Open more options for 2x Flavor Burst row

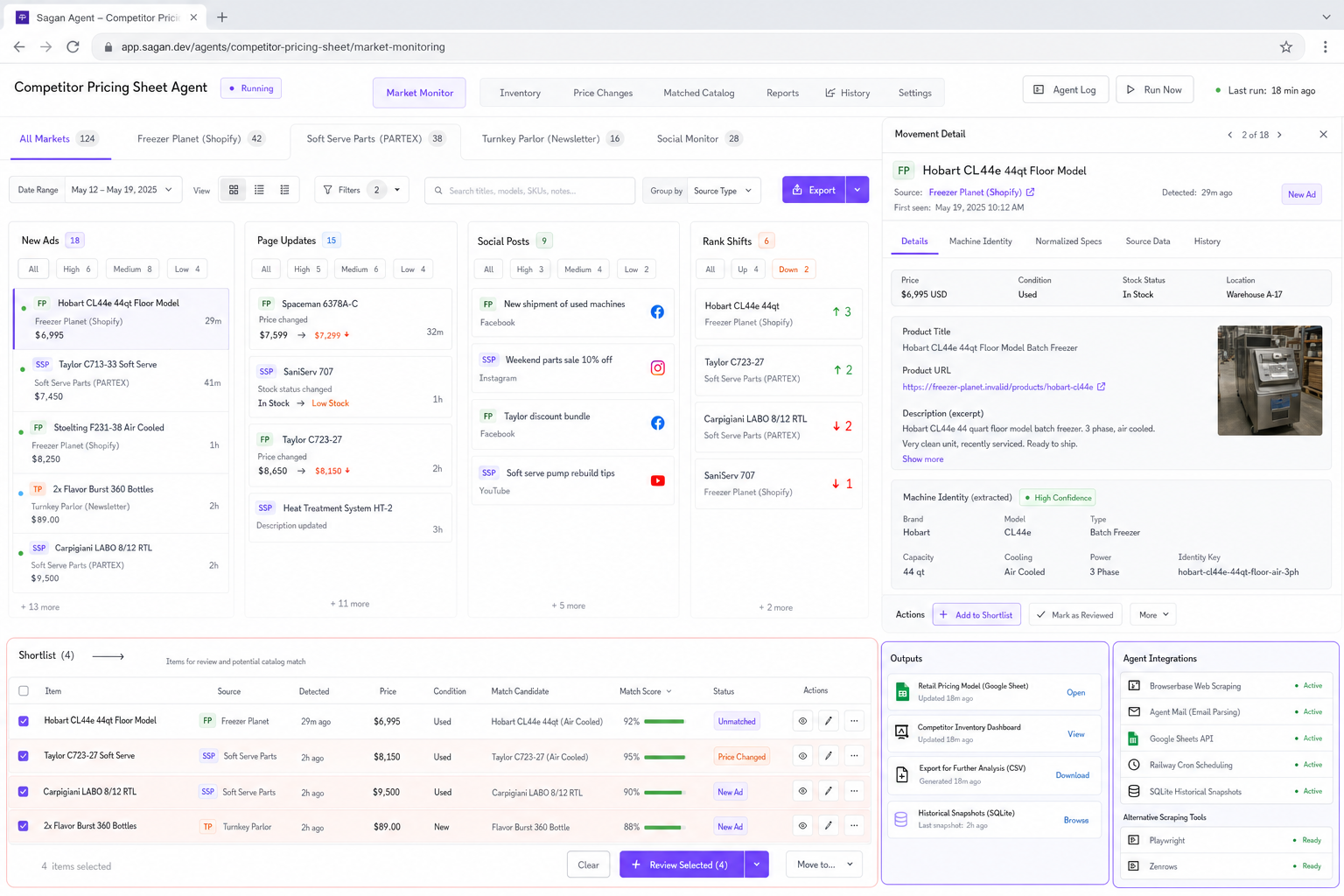point(854,826)
